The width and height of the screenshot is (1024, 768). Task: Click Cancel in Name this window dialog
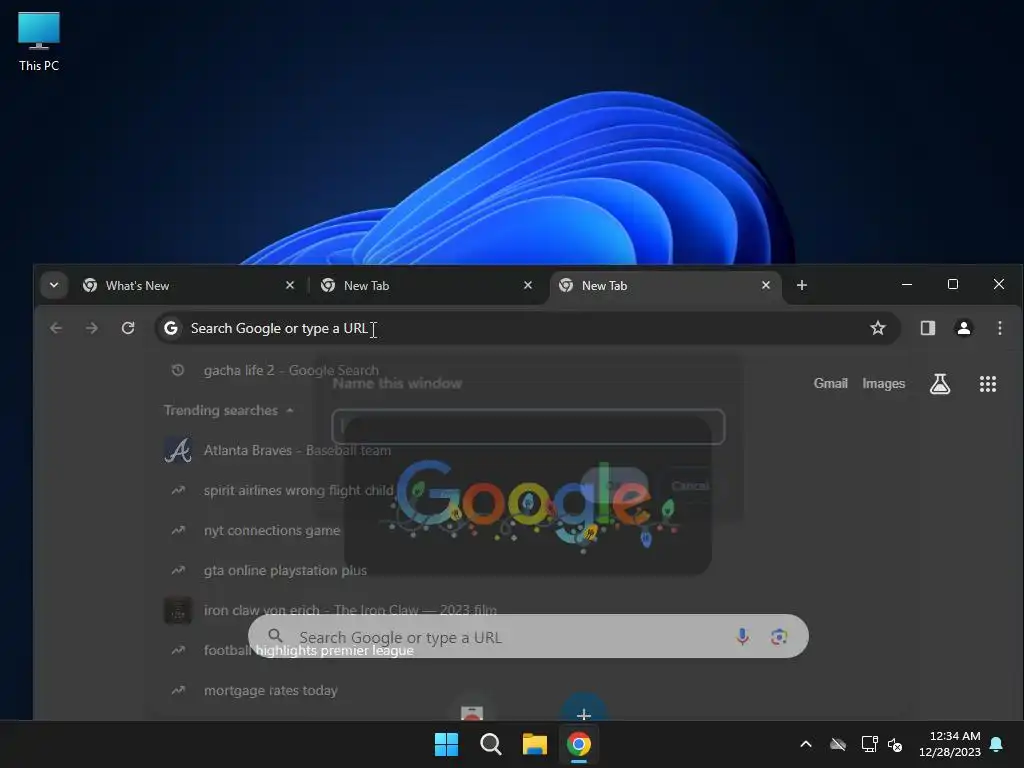(690, 486)
